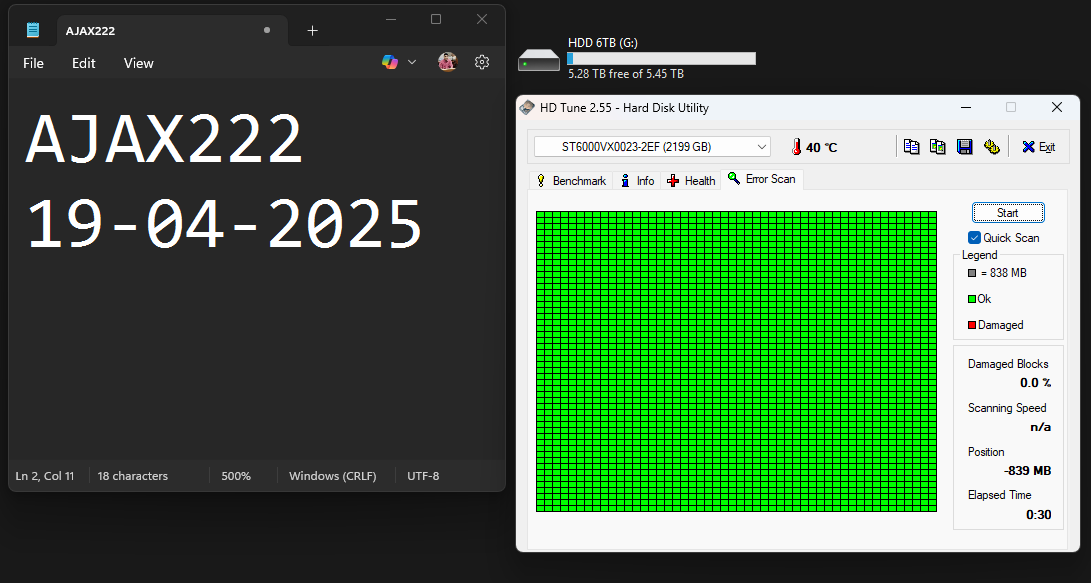Screen dimensions: 1091x583
Task: Click the red thermometer temperature icon
Action: [796, 147]
